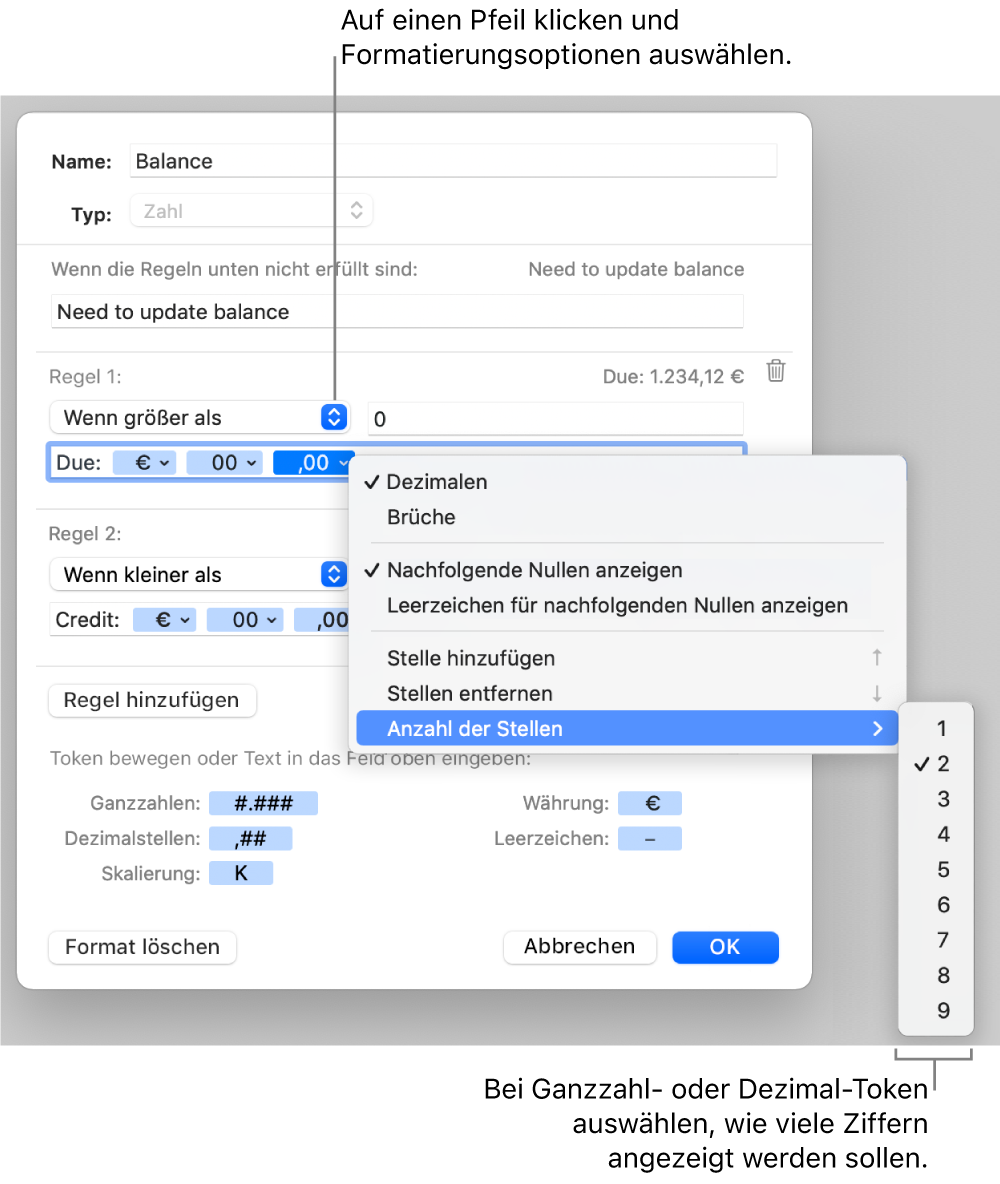The height and width of the screenshot is (1184, 1000).
Task: Open the 'Wenn kleiner als' condition popup
Action: pyautogui.click(x=199, y=575)
